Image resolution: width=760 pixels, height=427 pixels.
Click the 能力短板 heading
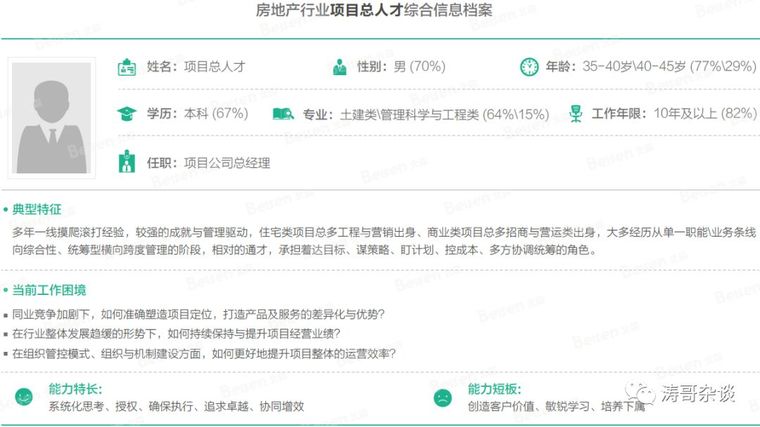pyautogui.click(x=494, y=388)
